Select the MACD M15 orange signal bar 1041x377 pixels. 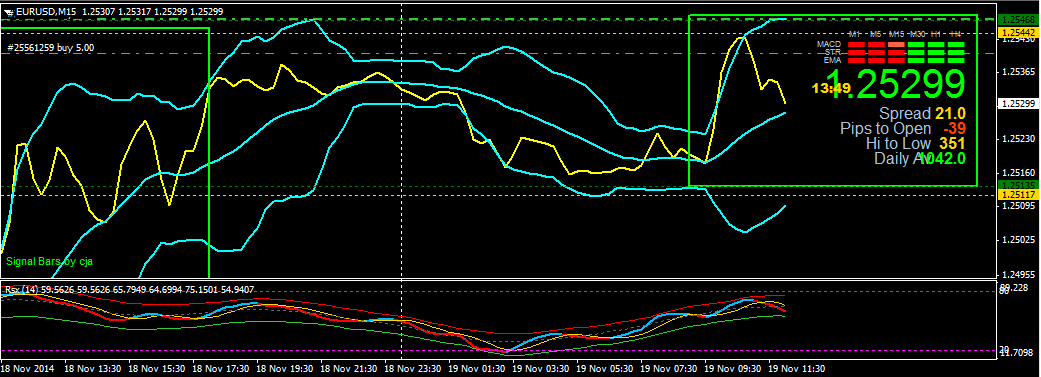pyautogui.click(x=896, y=44)
